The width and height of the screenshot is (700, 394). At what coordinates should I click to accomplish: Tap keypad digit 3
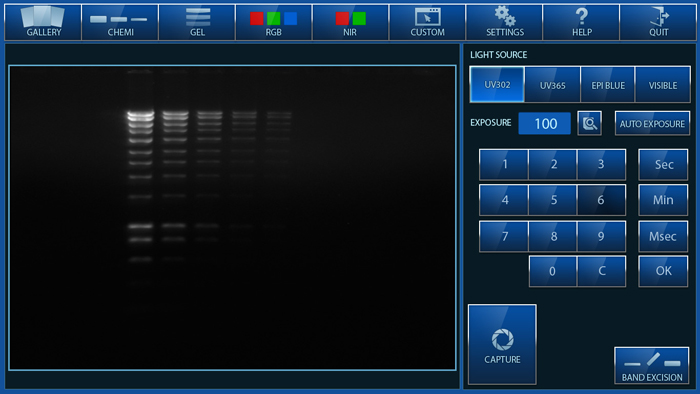(601, 165)
